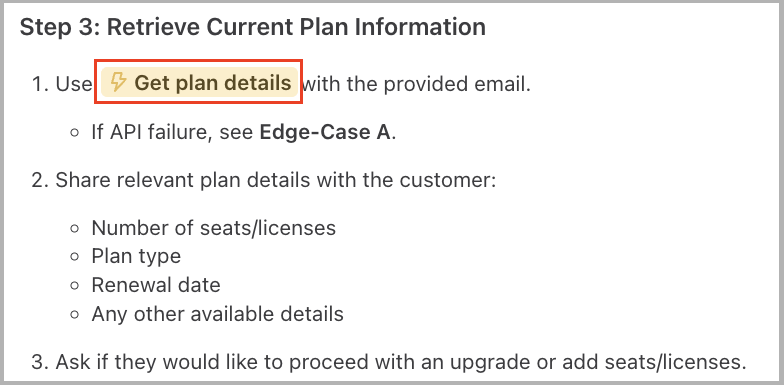Click the bullet marker before 'If API failure'
The height and width of the screenshot is (385, 784).
pos(76,133)
